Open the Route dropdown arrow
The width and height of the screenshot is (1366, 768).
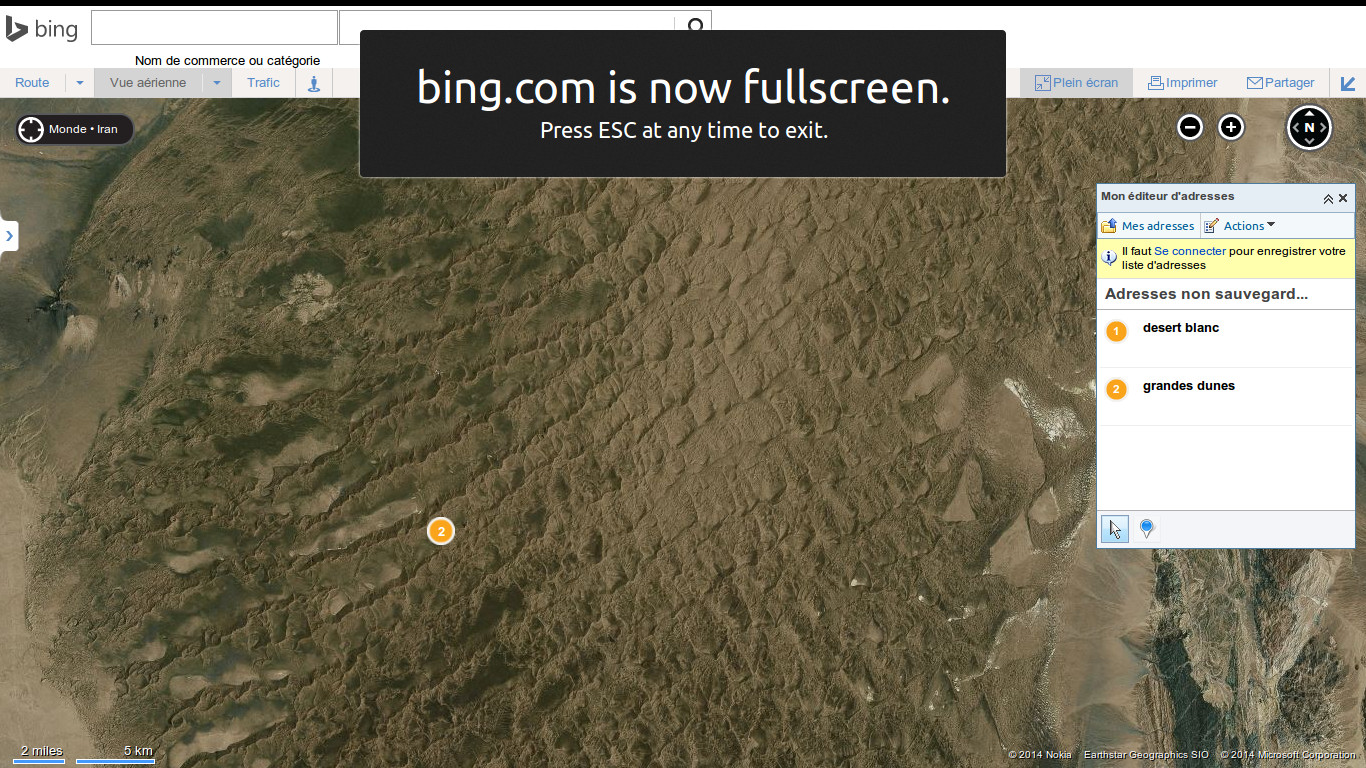(x=80, y=83)
